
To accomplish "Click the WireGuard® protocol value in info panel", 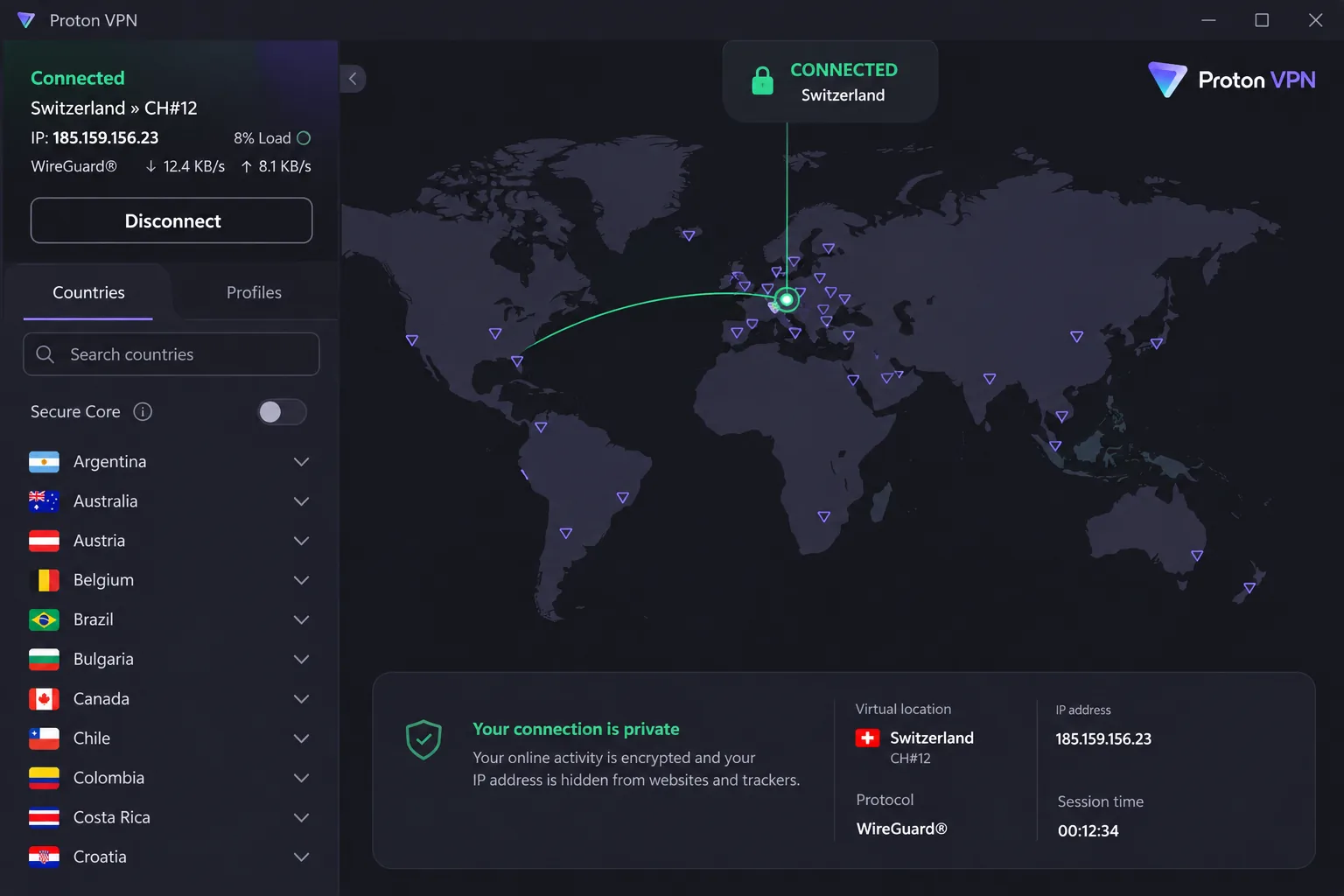I will click(901, 829).
